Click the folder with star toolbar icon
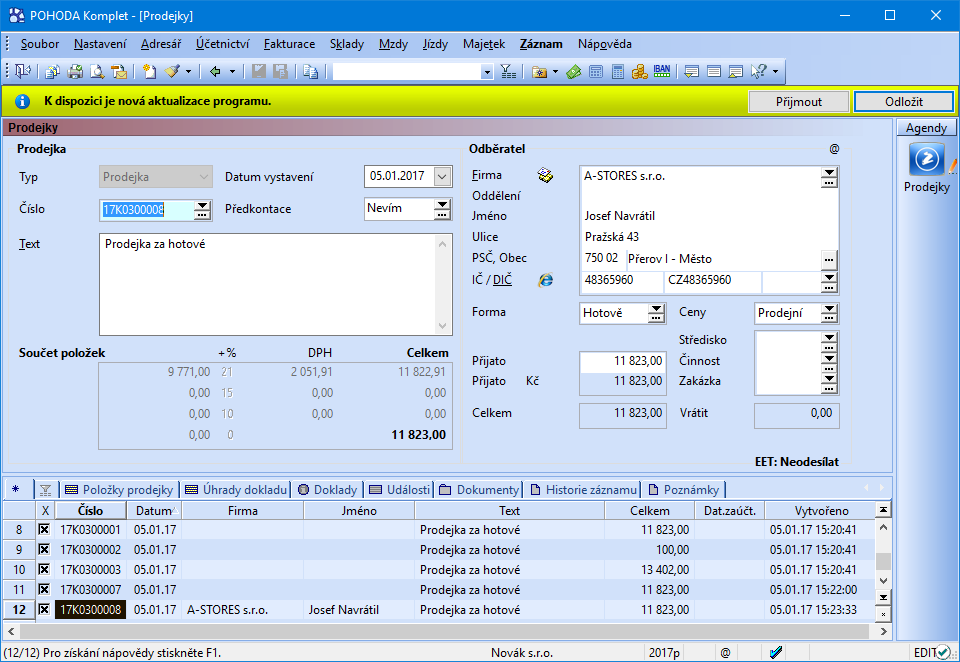 tap(539, 72)
